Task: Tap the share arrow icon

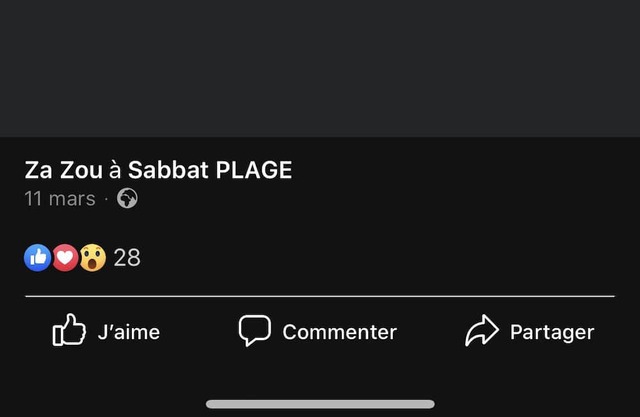Action: [x=482, y=331]
